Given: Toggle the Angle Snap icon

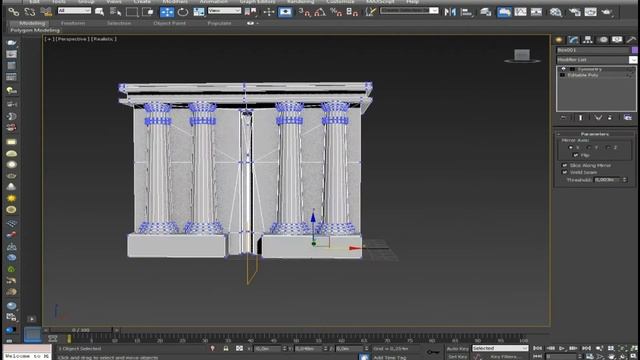Looking at the screenshot, I should (x=320, y=12).
